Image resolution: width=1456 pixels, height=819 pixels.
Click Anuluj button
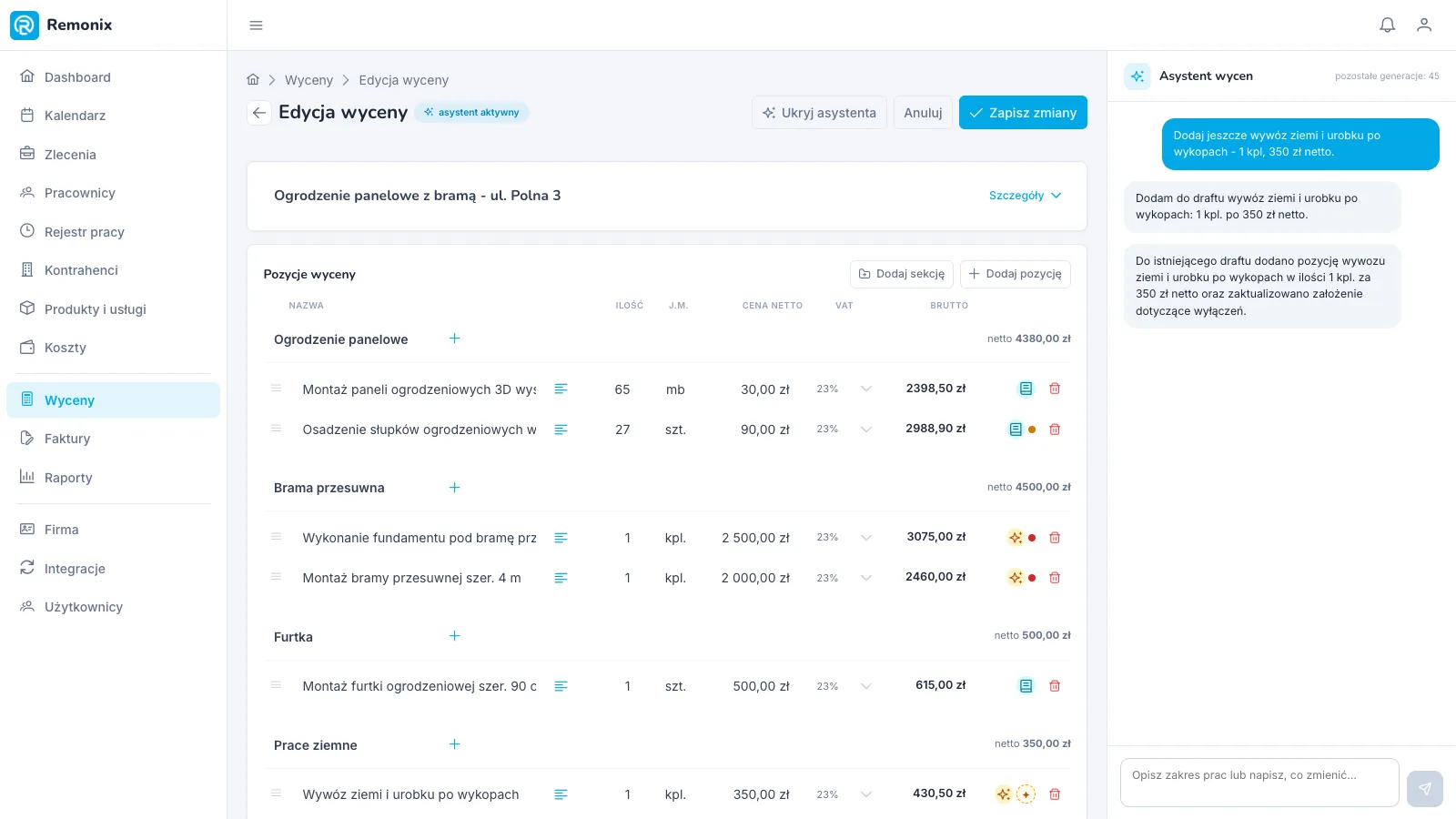923,113
